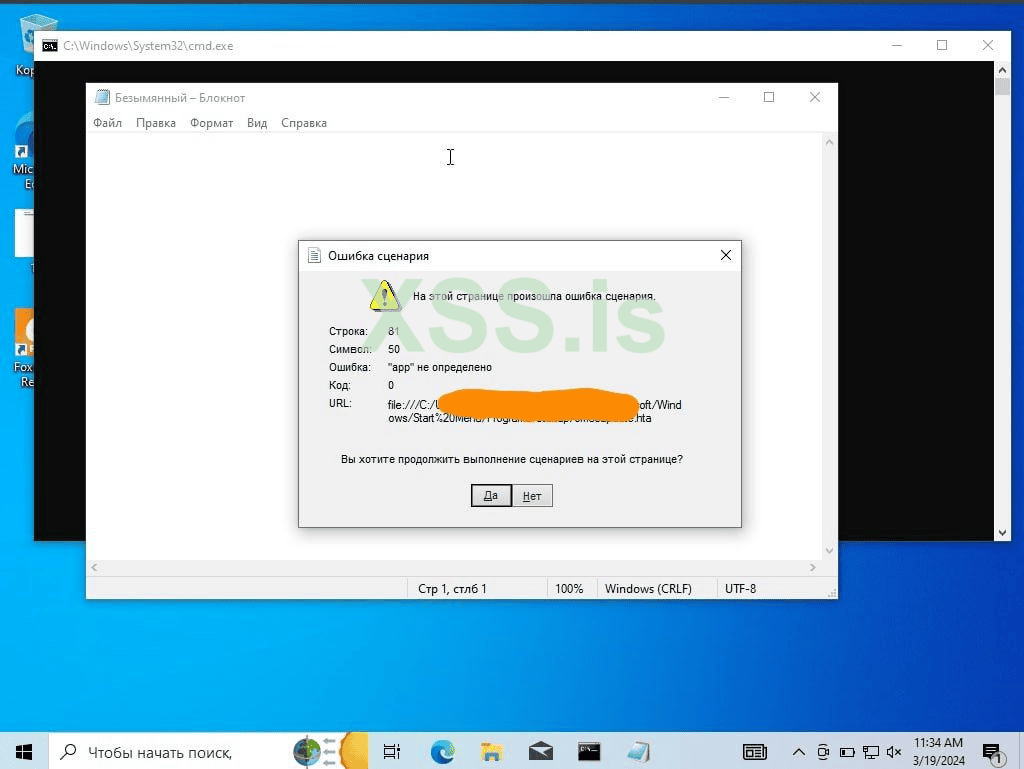The width and height of the screenshot is (1024, 769).
Task: Click the Нет button in the script error dialog
Action: (x=532, y=495)
